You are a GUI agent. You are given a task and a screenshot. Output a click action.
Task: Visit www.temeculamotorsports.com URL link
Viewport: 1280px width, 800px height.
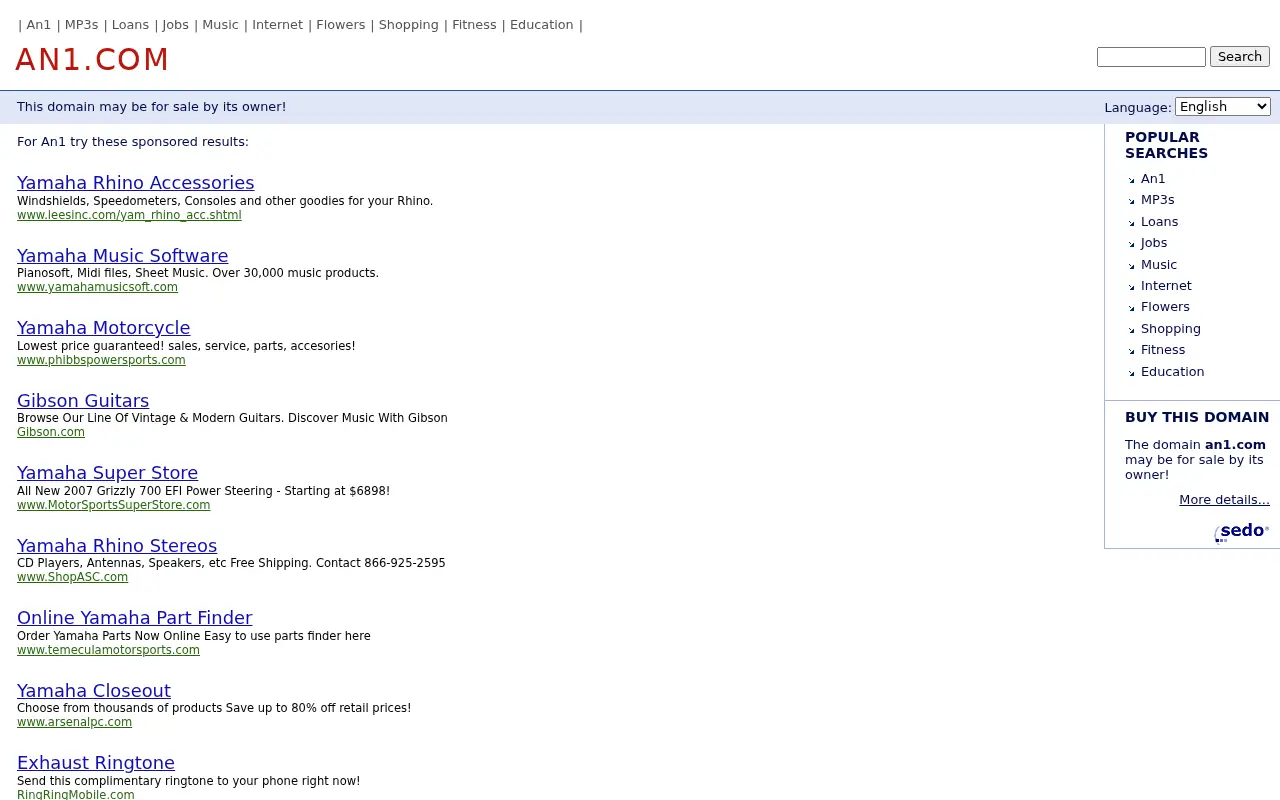tap(108, 650)
